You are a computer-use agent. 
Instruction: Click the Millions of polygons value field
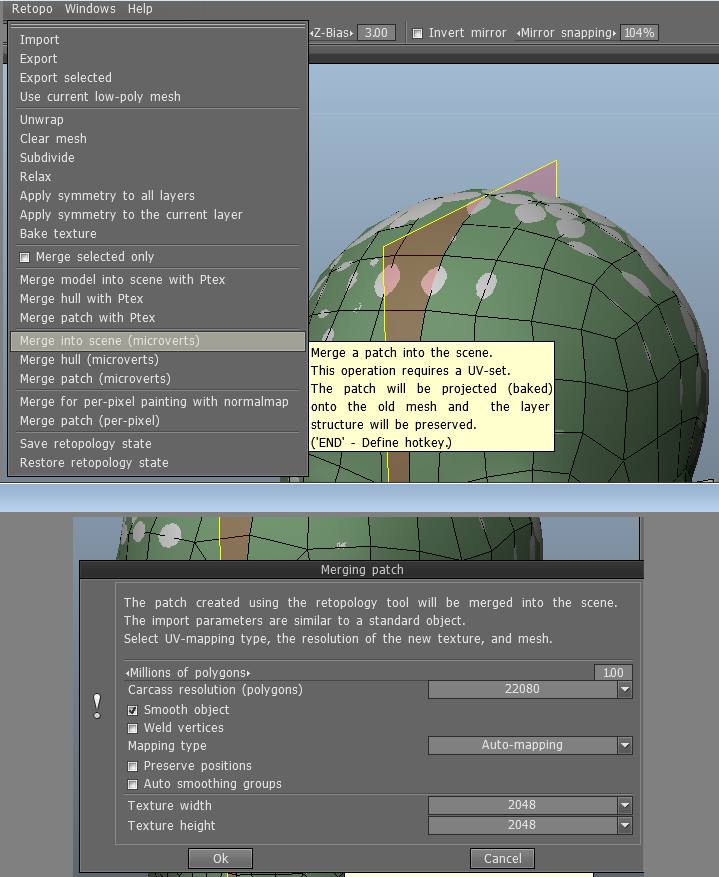(613, 673)
